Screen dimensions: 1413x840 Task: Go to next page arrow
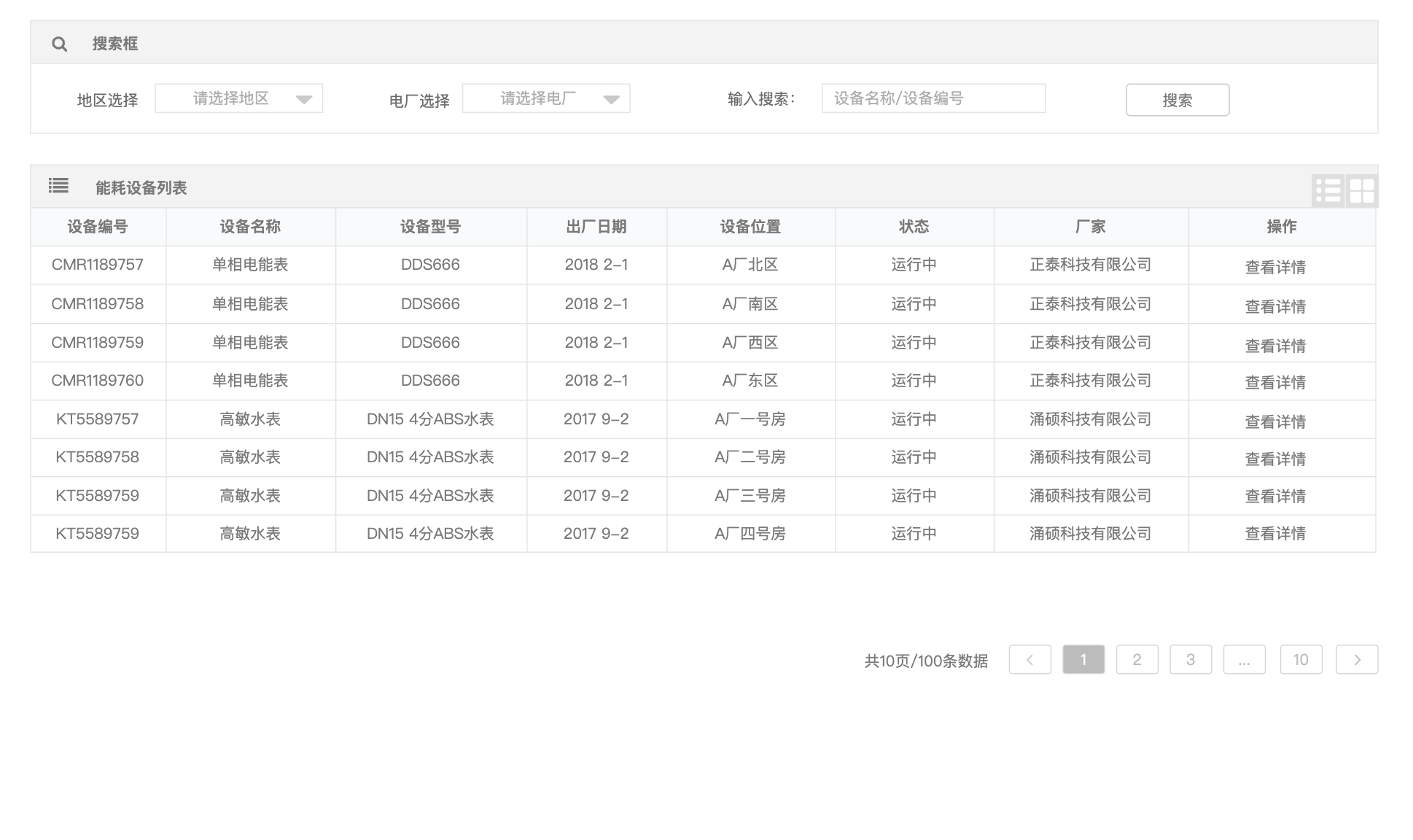pos(1356,659)
